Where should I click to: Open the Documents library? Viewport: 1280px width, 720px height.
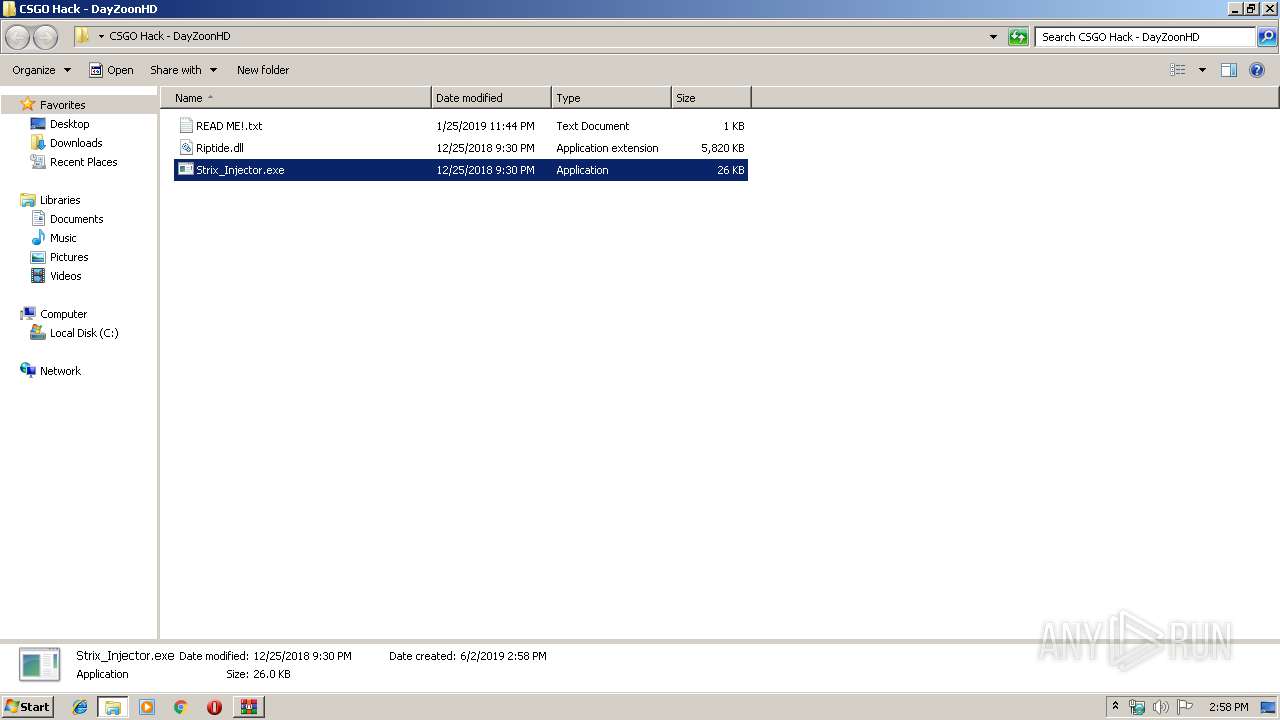(x=76, y=219)
